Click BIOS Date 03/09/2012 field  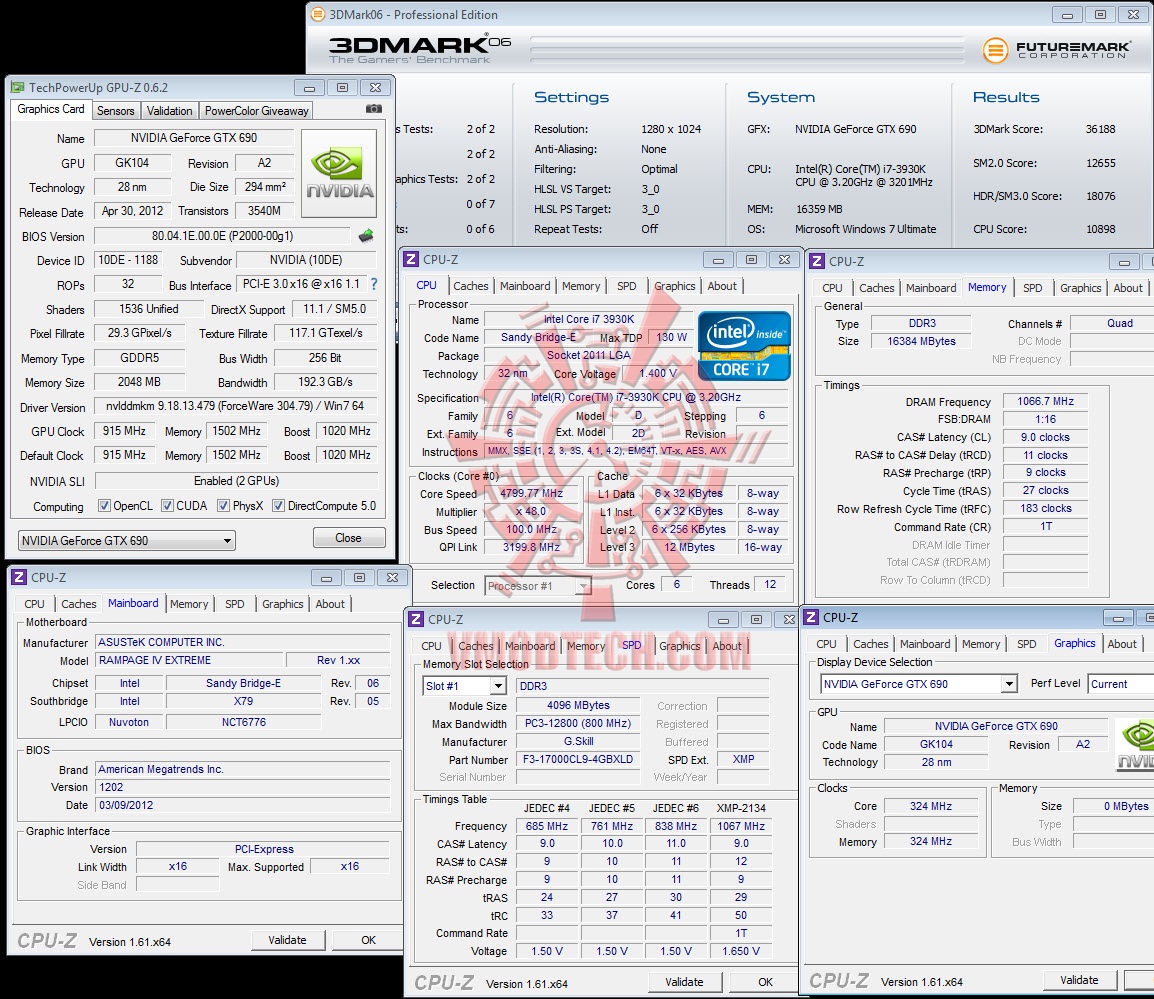click(243, 805)
